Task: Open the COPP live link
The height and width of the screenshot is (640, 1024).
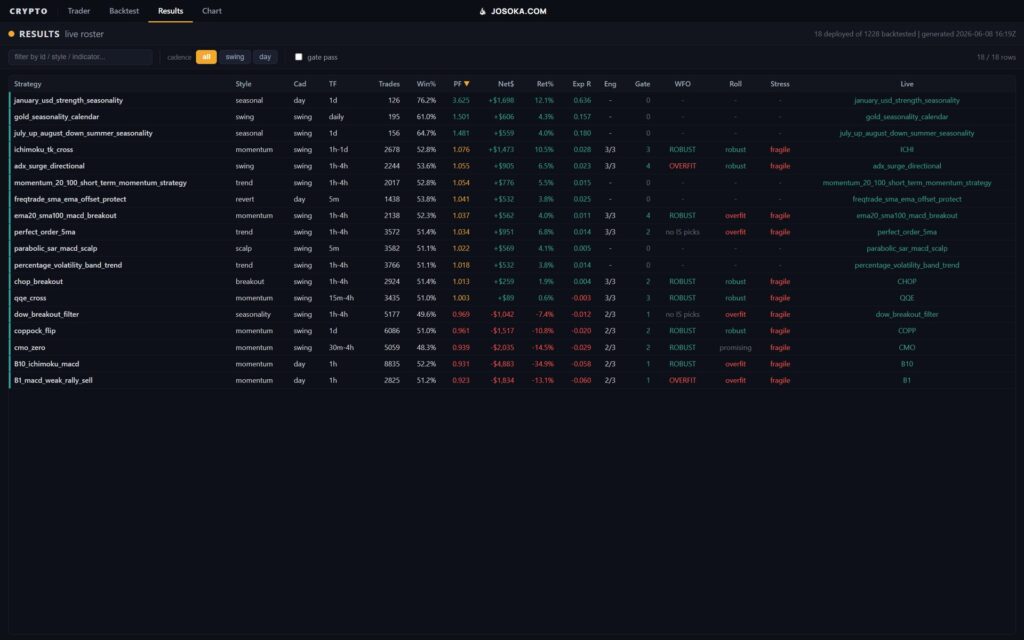Action: 906,330
